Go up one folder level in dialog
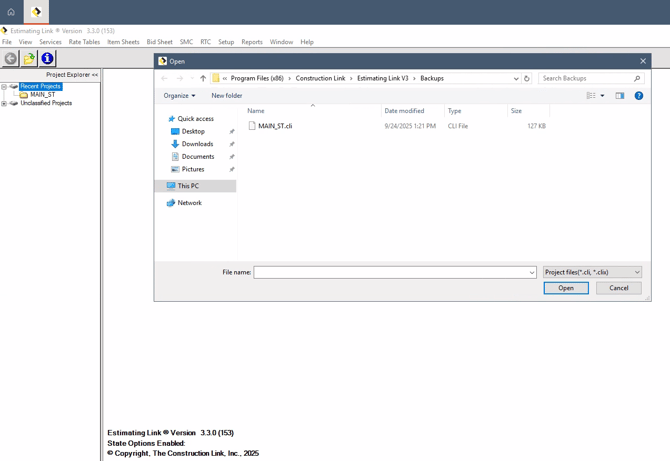 (203, 78)
